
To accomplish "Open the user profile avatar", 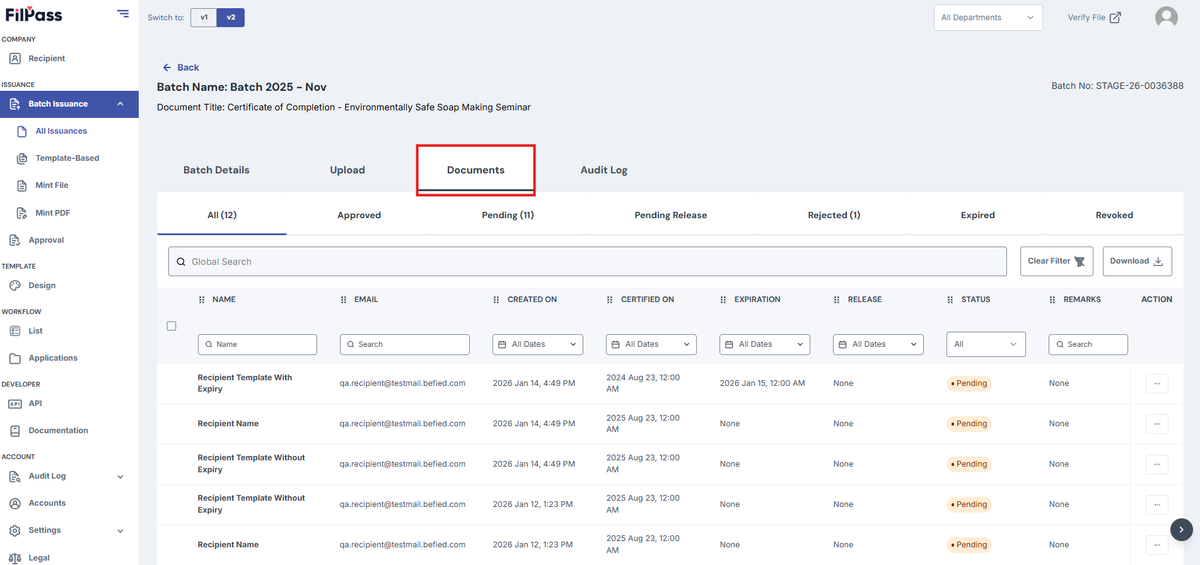I will 1166,17.
